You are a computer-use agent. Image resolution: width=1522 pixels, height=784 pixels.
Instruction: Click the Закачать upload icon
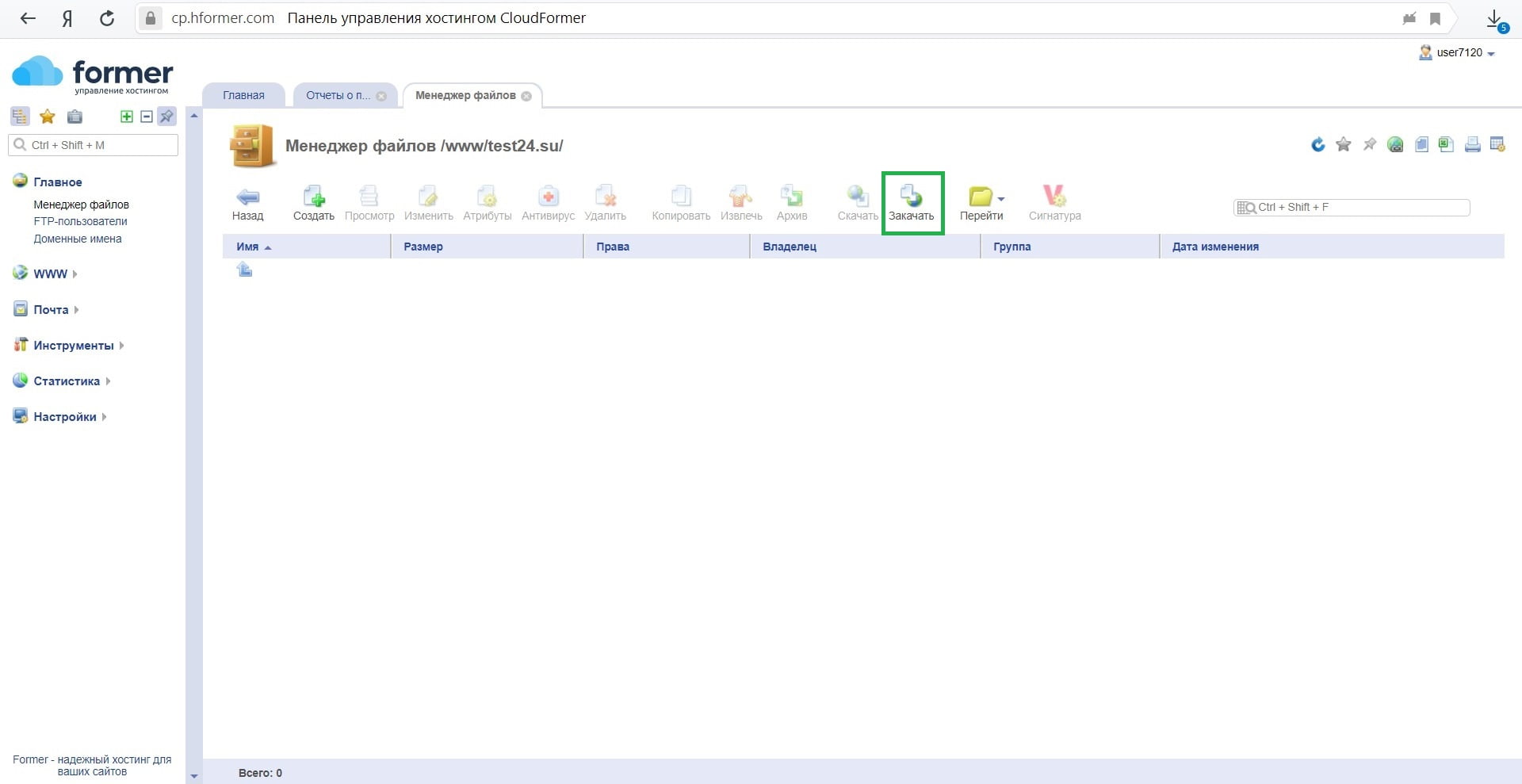[911, 197]
